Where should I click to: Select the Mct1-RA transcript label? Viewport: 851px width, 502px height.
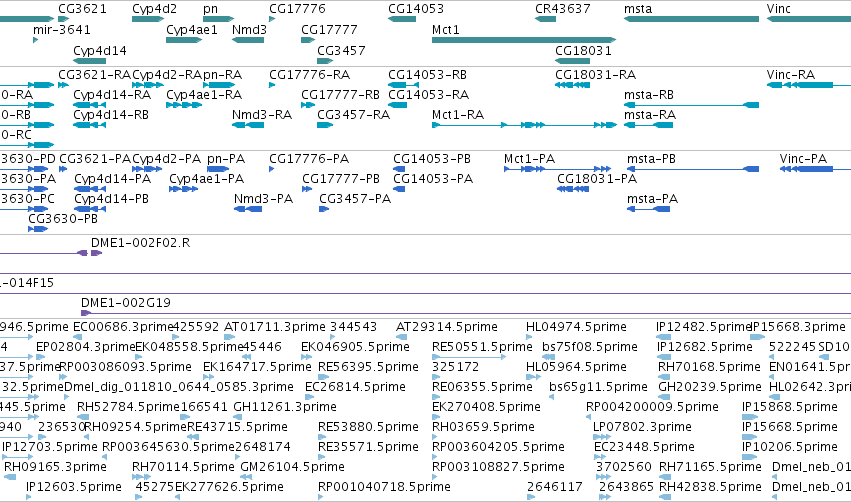click(458, 115)
